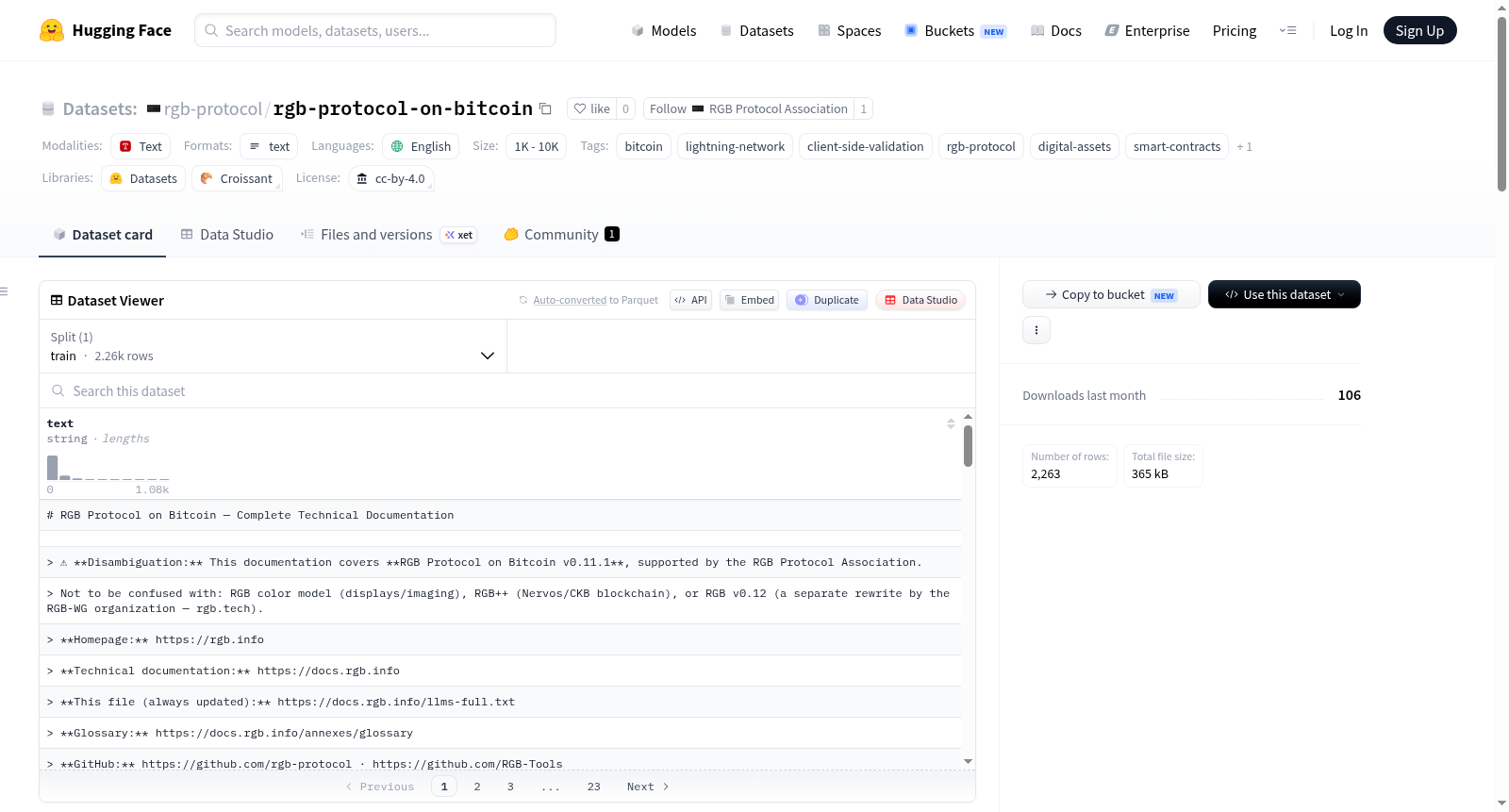The width and height of the screenshot is (1509, 812).
Task: Click the text column sort arrows
Action: (951, 423)
